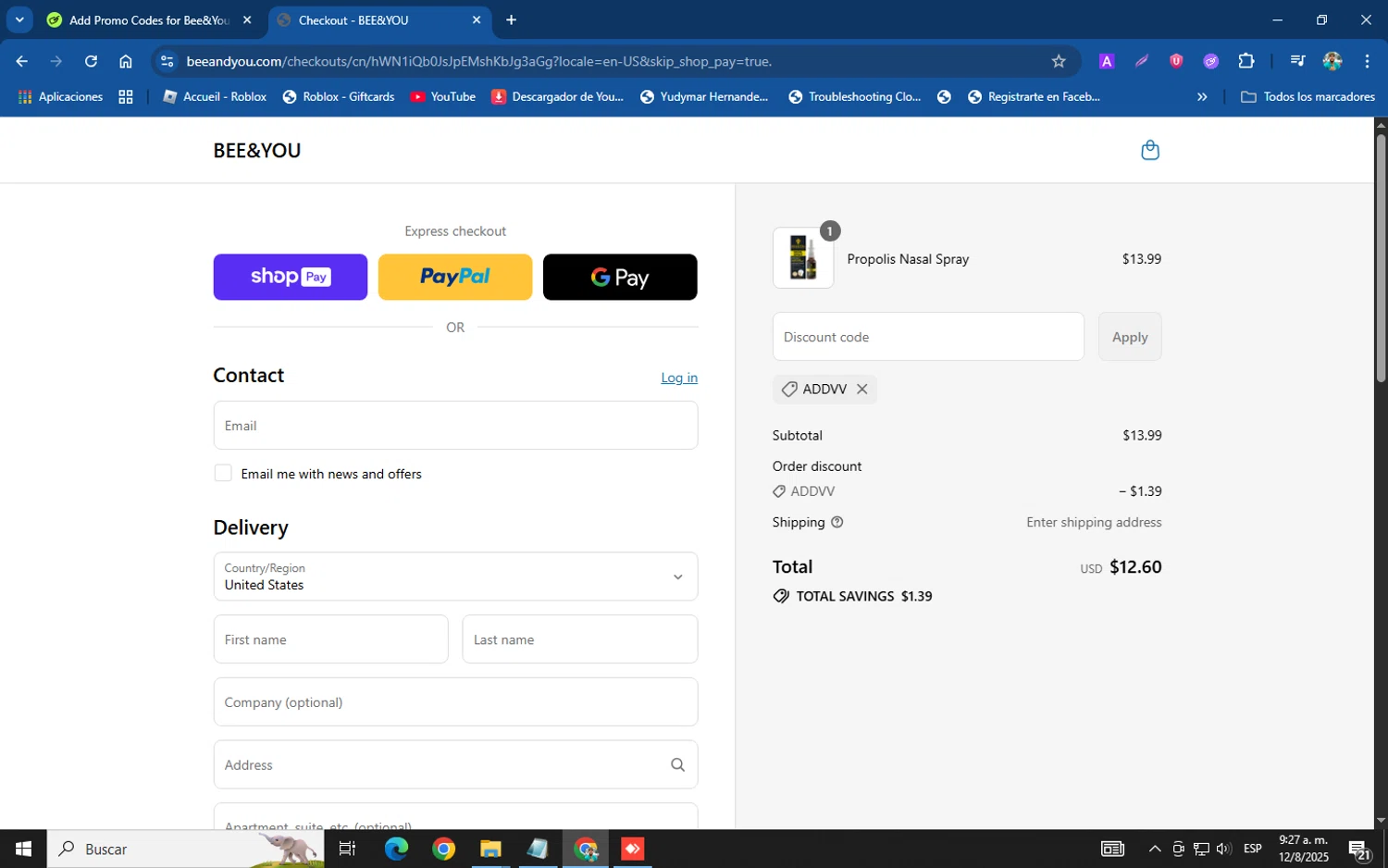1388x868 pixels.
Task: Open Task View on the taskbar
Action: point(347,849)
